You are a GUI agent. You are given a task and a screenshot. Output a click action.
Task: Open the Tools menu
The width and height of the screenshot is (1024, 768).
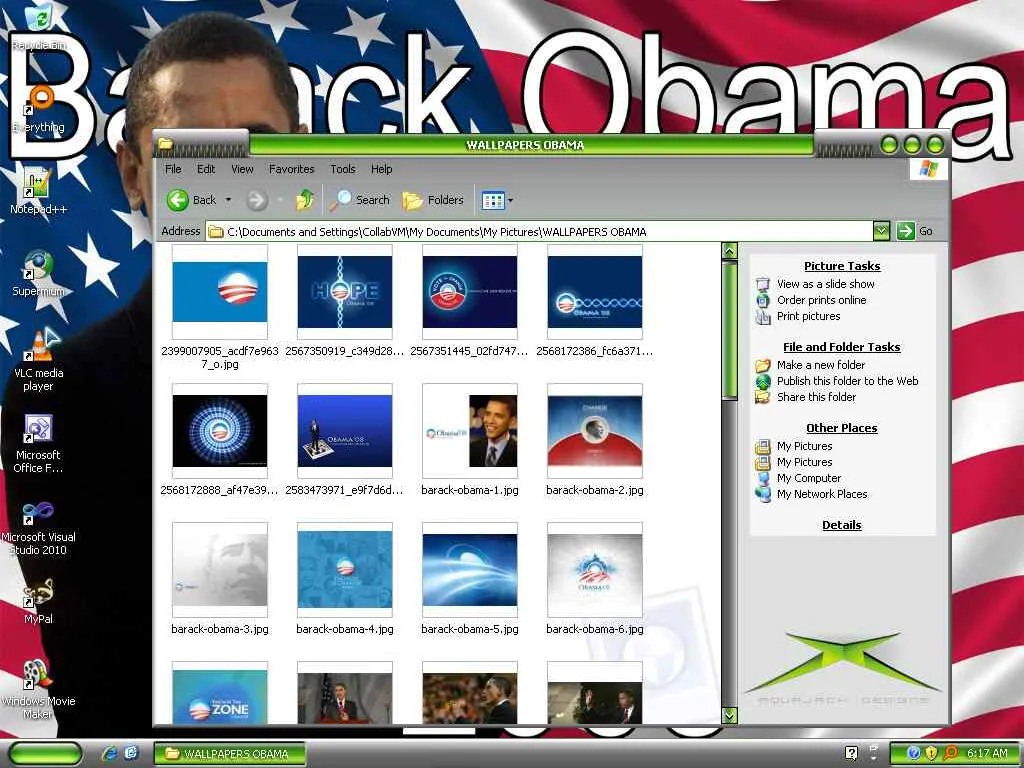click(343, 169)
